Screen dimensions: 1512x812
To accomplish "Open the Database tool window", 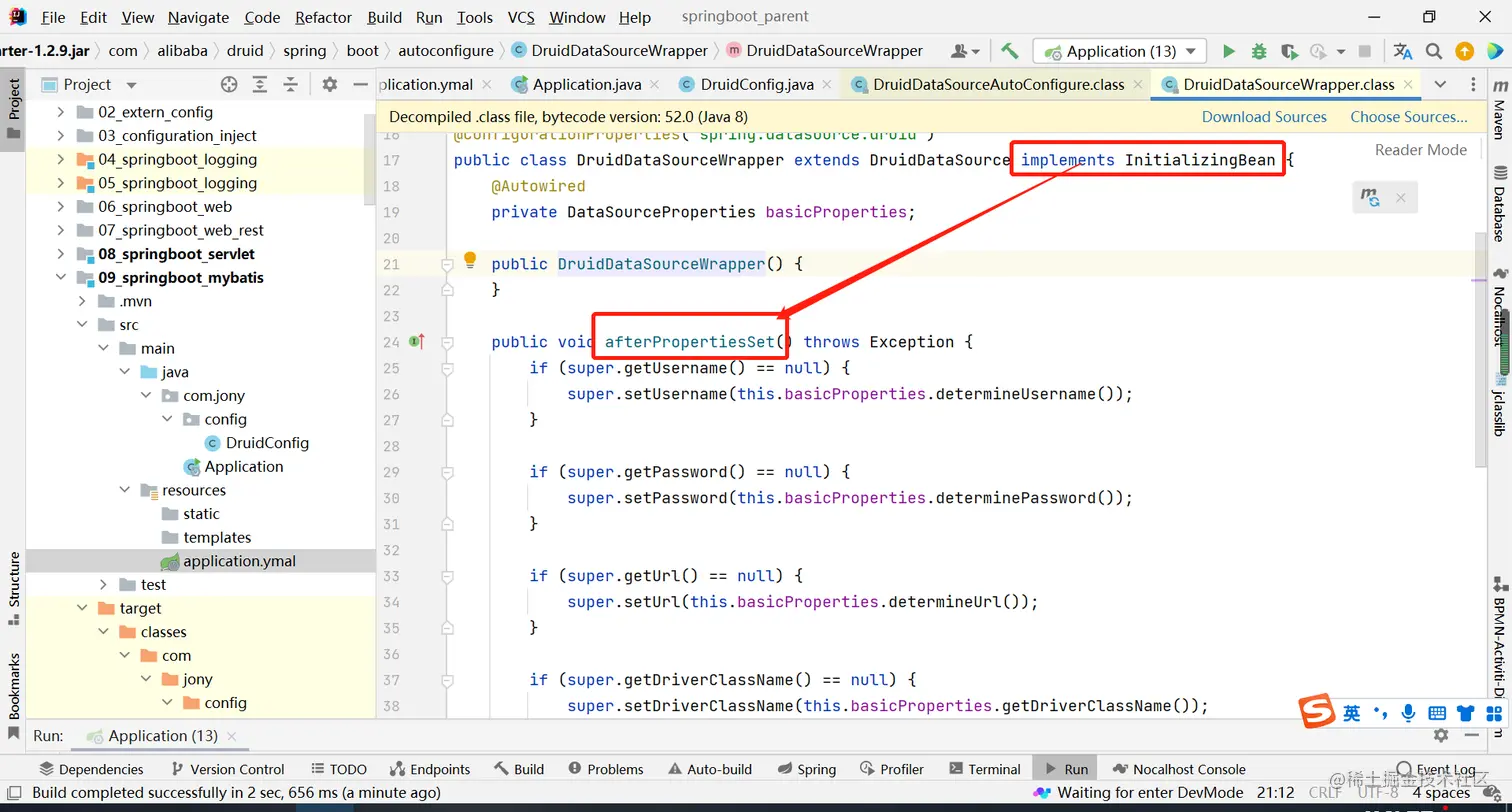I will 1499,204.
